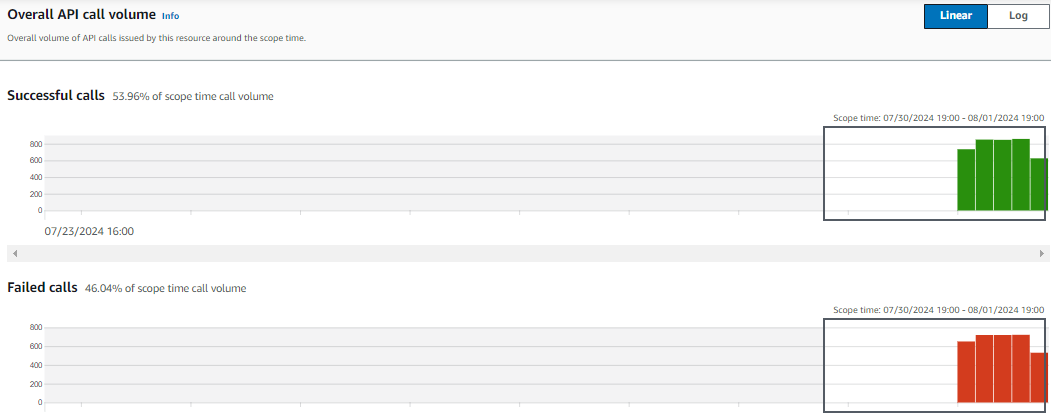Select the leftmost green bar in Successful calls
Image resolution: width=1051 pixels, height=413 pixels.
(966, 180)
